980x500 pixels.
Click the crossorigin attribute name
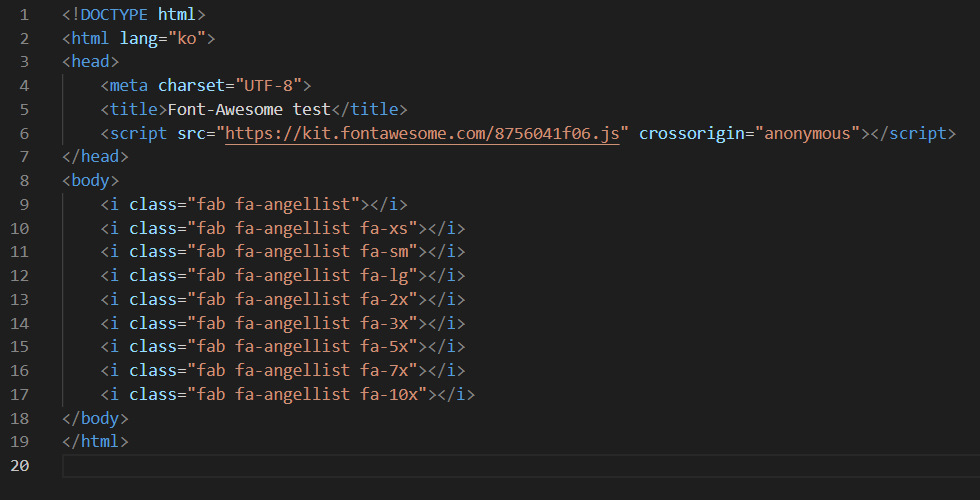pyautogui.click(x=692, y=133)
